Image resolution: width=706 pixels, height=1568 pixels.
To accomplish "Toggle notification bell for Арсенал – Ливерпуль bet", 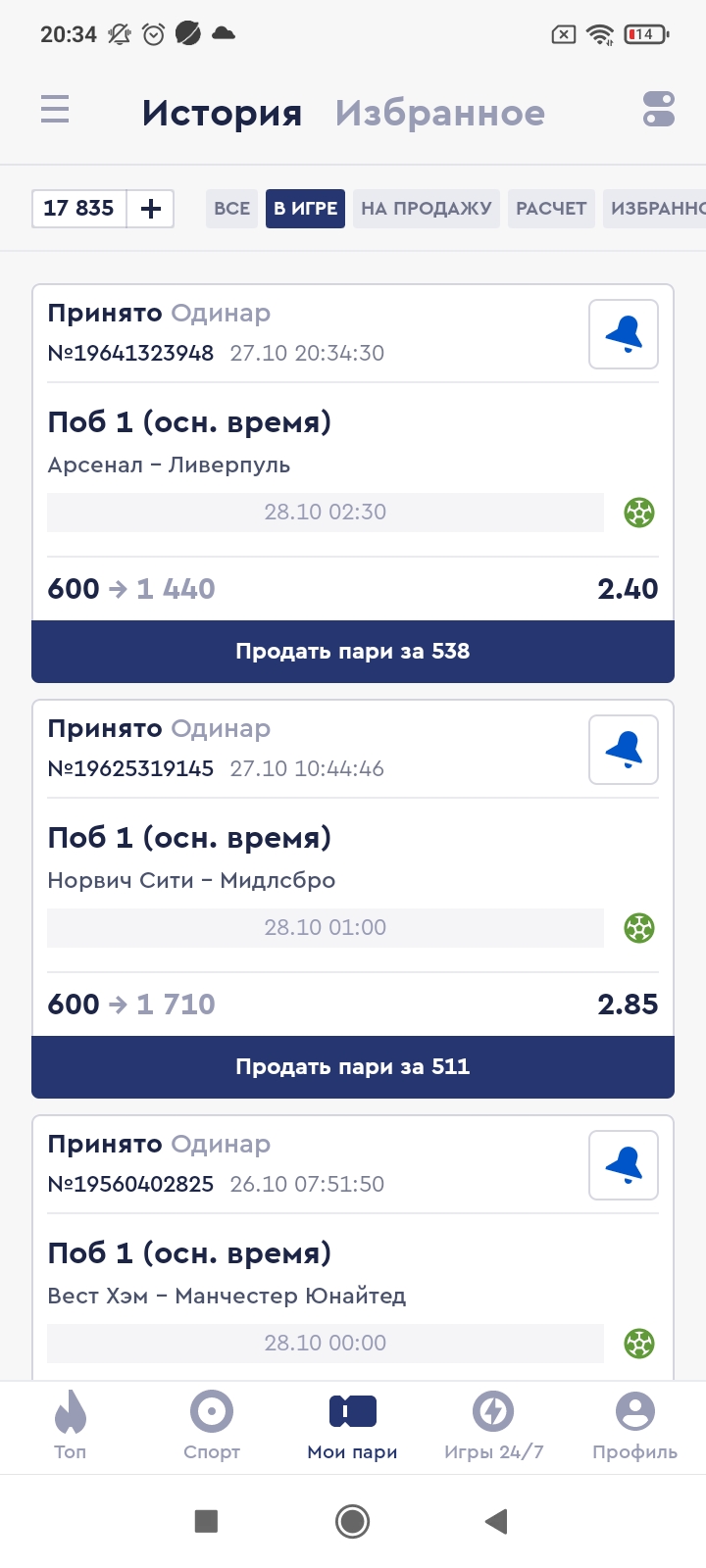I will coord(624,335).
